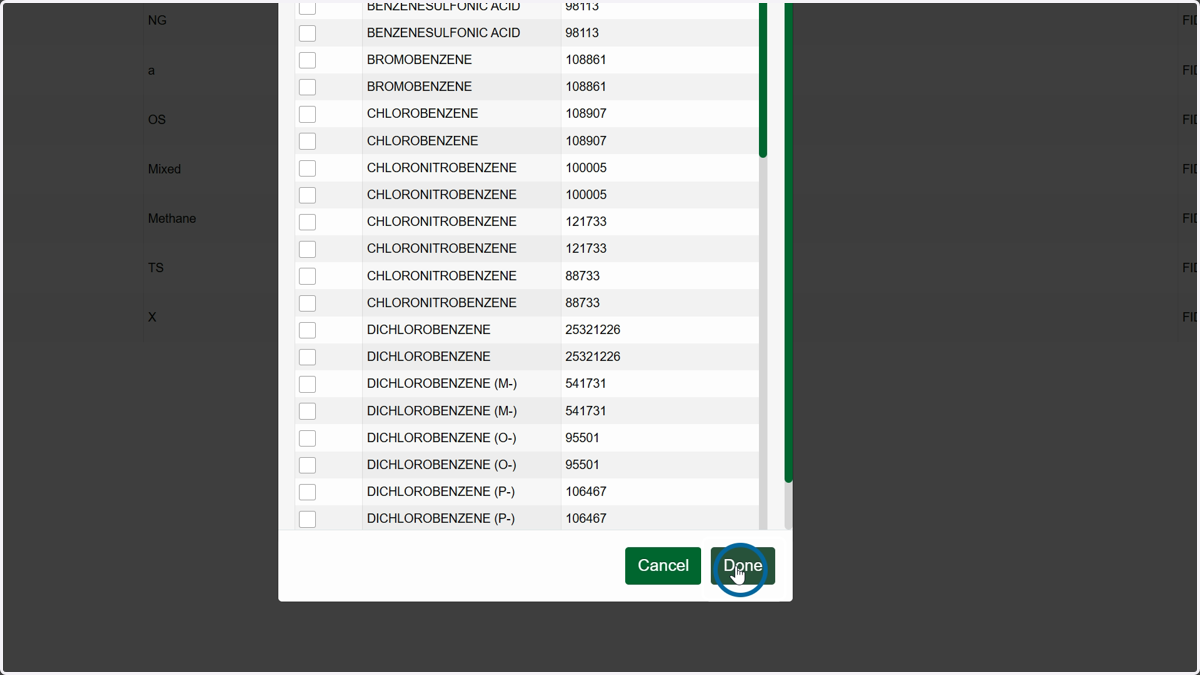Click 'X' in the background table

(152, 317)
